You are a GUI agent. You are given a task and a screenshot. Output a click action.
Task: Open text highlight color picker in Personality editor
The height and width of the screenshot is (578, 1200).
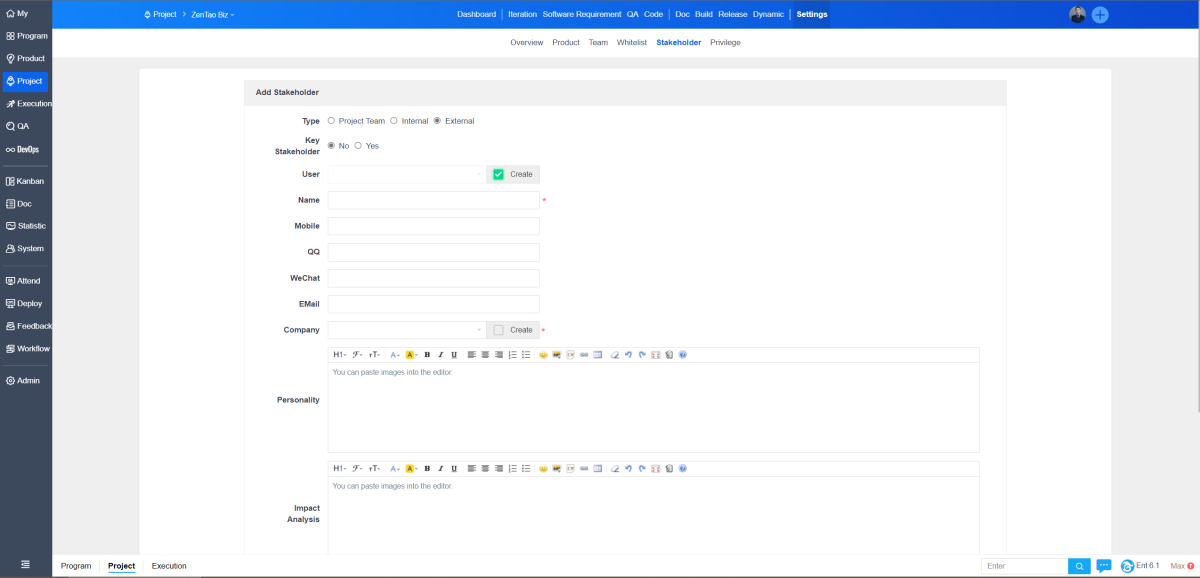pos(411,355)
